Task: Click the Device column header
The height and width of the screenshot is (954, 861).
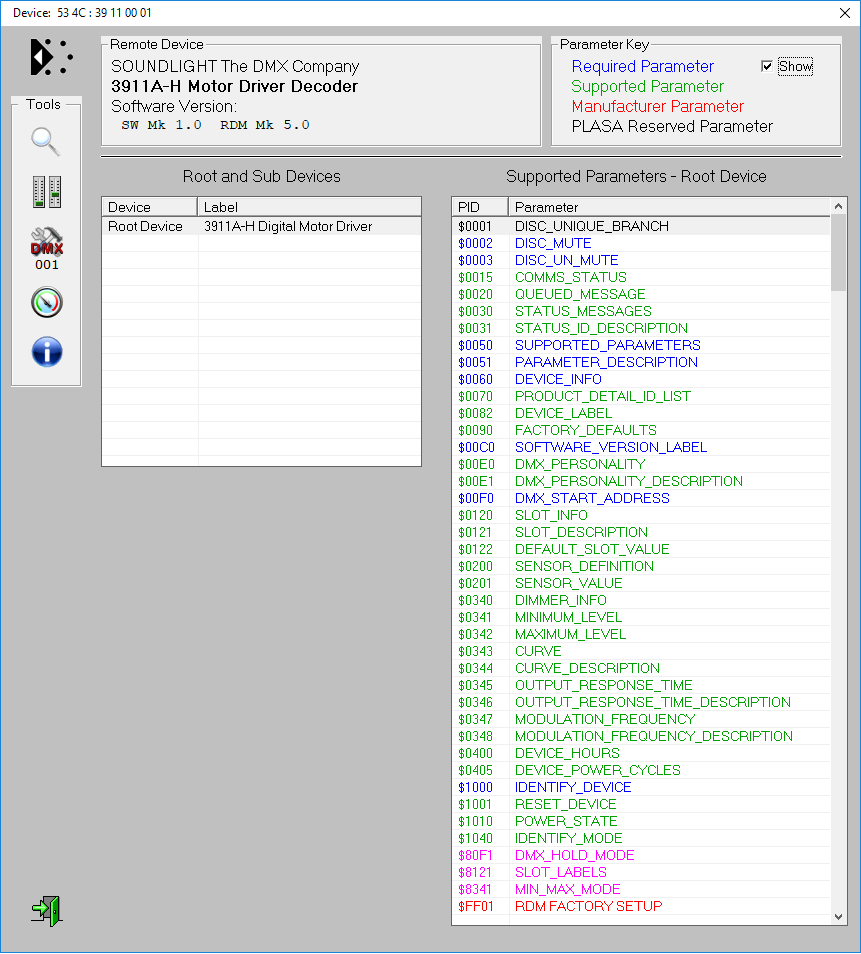Action: [x=149, y=207]
